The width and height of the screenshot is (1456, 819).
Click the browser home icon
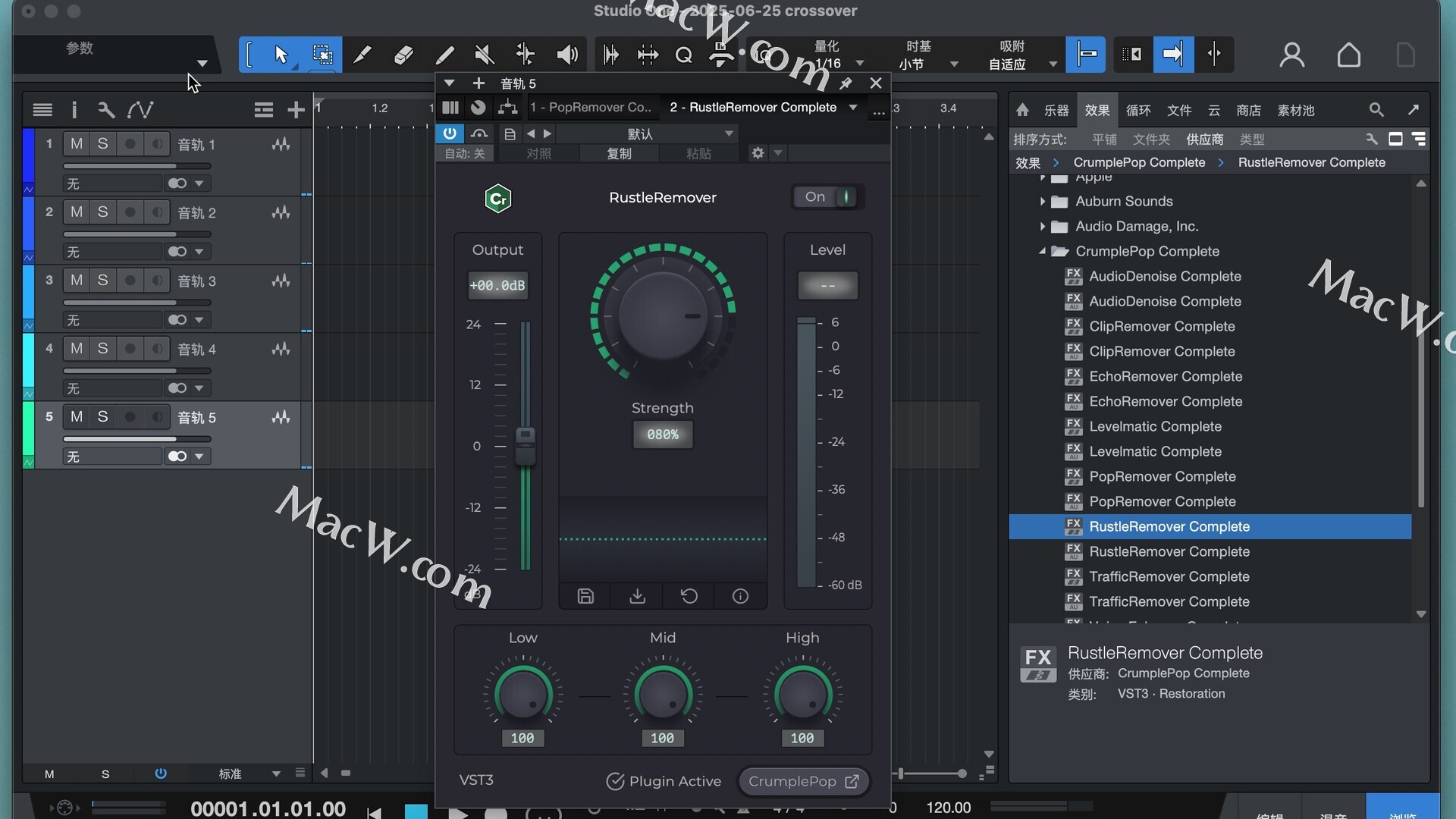[x=1022, y=110]
